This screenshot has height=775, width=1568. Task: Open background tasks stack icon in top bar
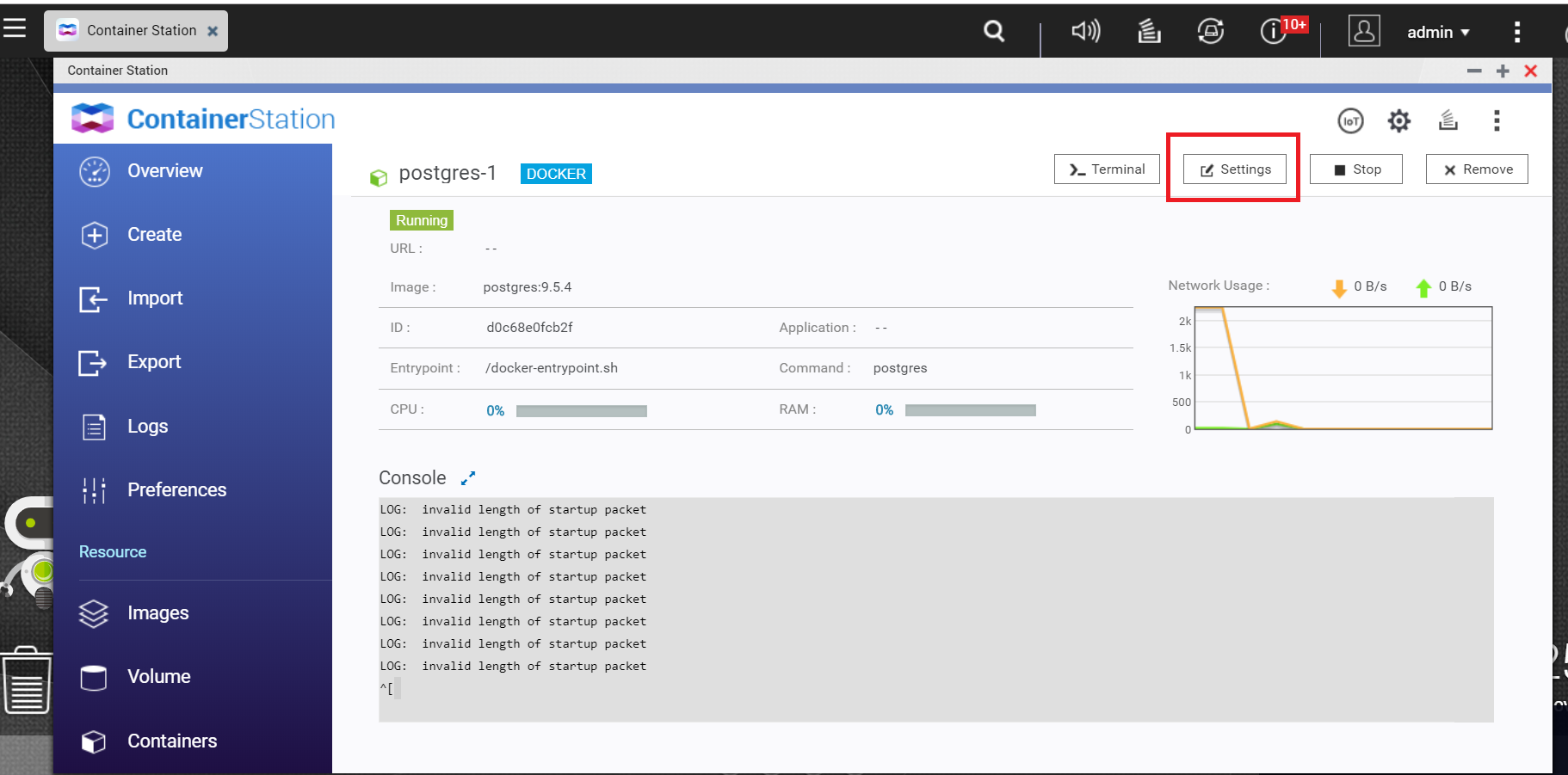(1149, 31)
